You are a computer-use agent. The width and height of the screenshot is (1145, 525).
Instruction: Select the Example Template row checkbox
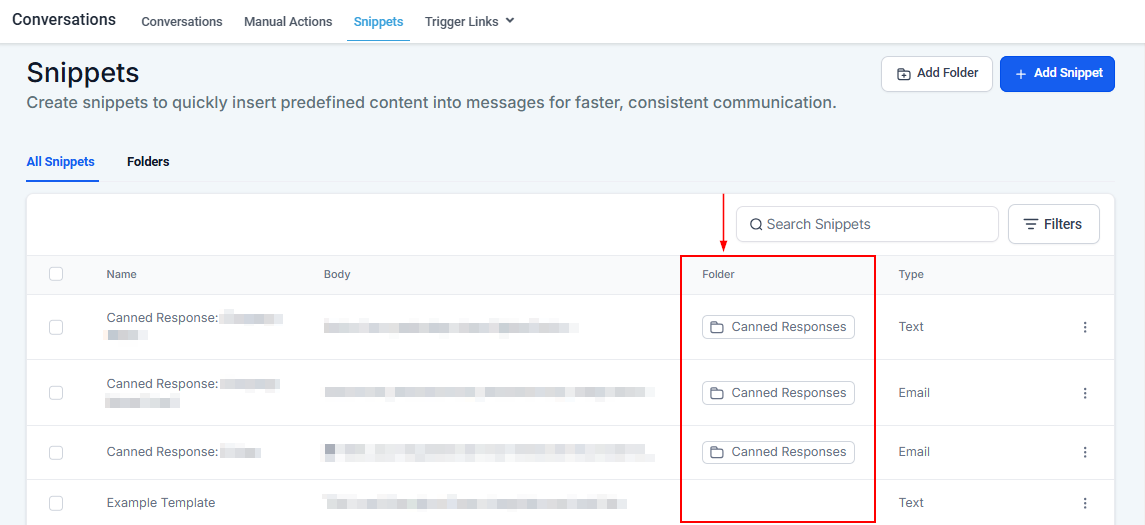56,503
